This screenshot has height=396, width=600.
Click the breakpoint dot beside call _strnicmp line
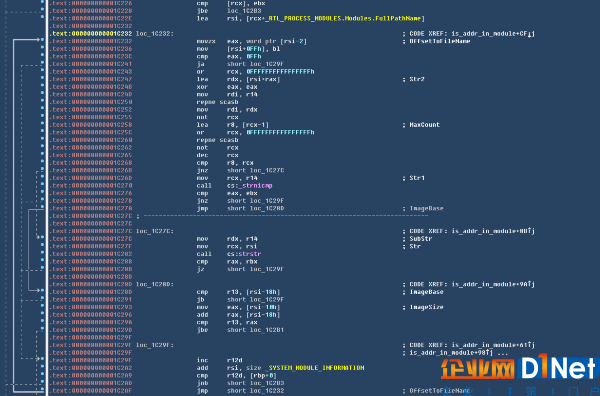(x=42, y=185)
